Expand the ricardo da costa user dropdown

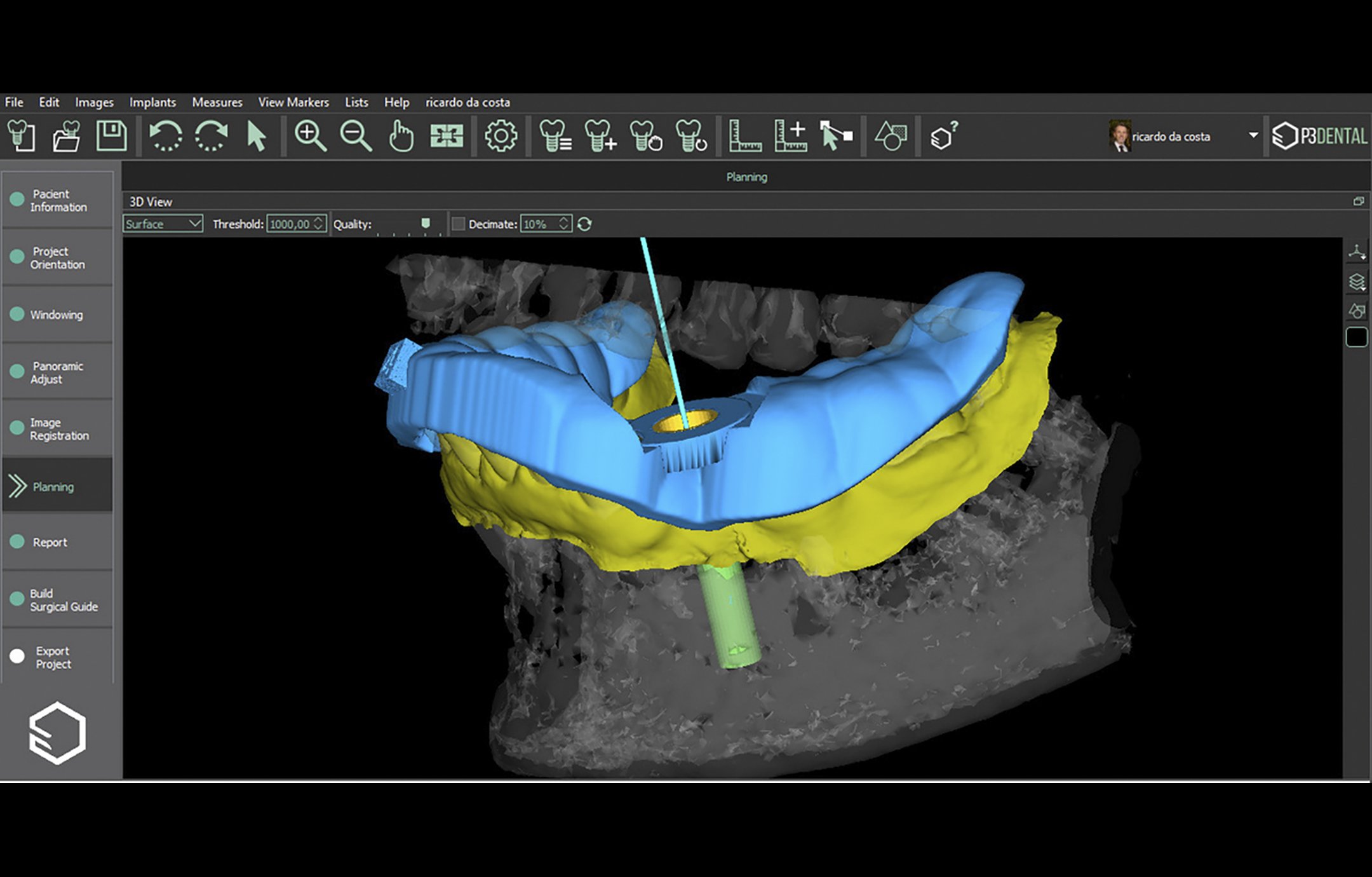click(x=1253, y=135)
